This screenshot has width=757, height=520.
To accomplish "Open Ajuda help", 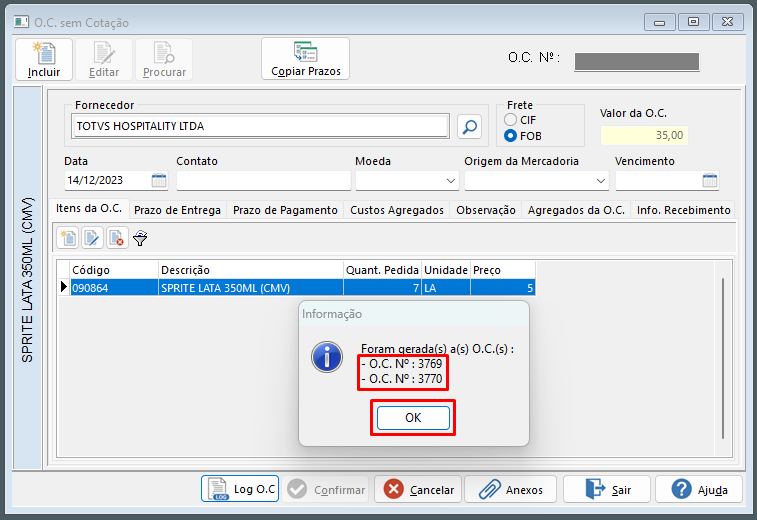I will 699,489.
